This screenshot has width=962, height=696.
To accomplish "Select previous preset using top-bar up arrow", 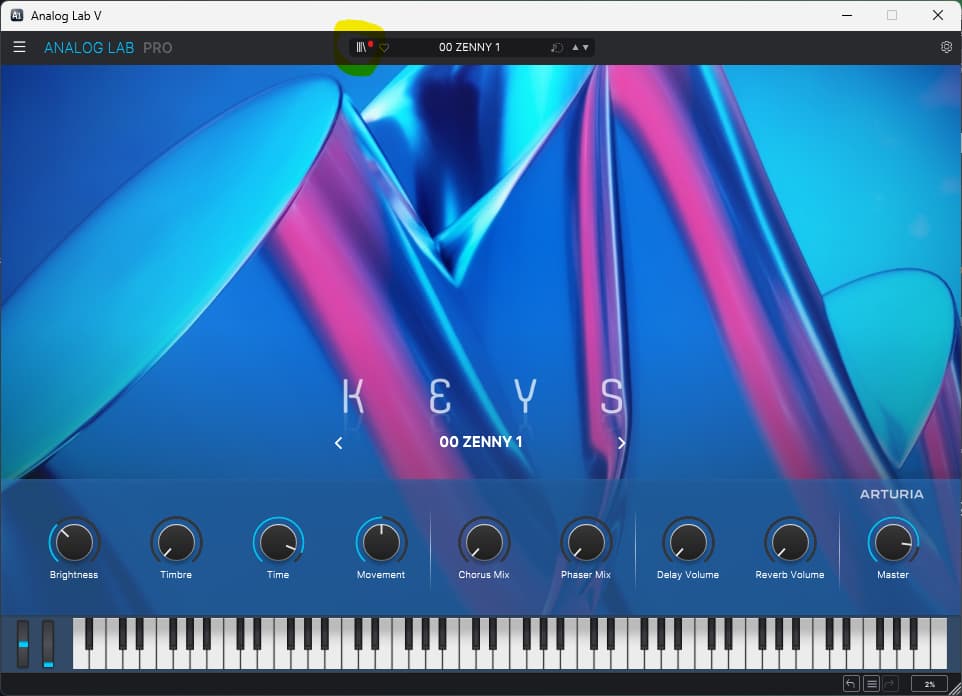I will (575, 48).
